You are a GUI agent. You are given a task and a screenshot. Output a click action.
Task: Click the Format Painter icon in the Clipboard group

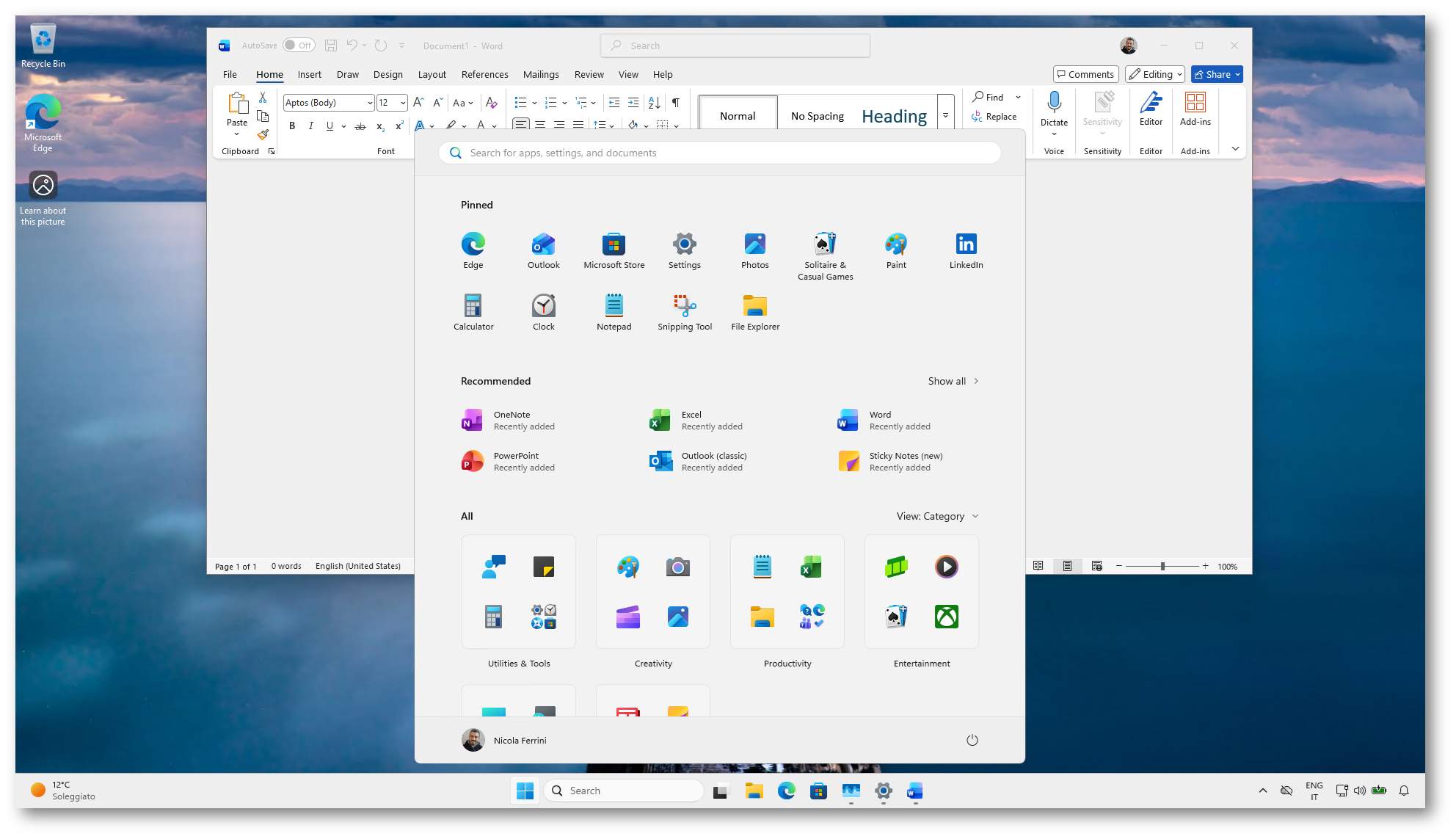coord(263,135)
